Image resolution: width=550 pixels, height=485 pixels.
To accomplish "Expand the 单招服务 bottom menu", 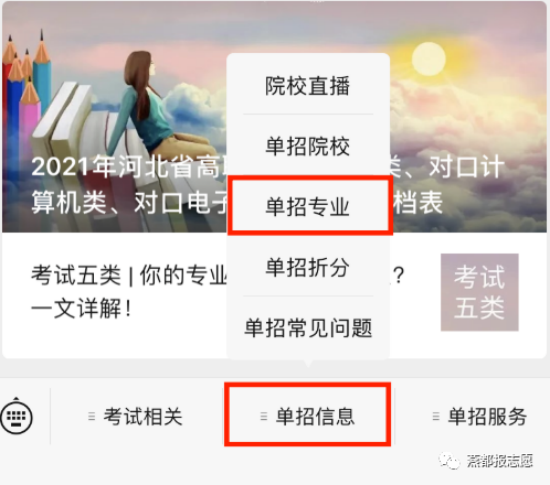I will [479, 416].
